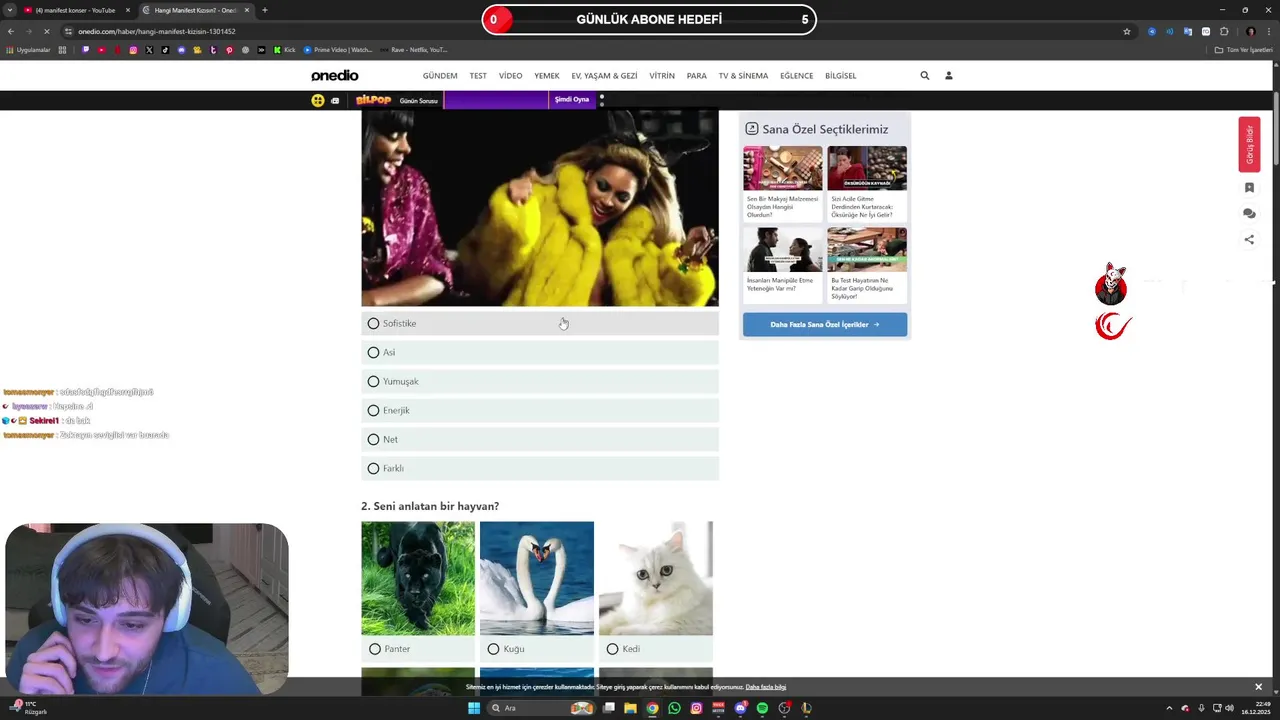The image size is (1280, 720).
Task: Open the Daha fazla bilgi cookie link
Action: click(766, 687)
